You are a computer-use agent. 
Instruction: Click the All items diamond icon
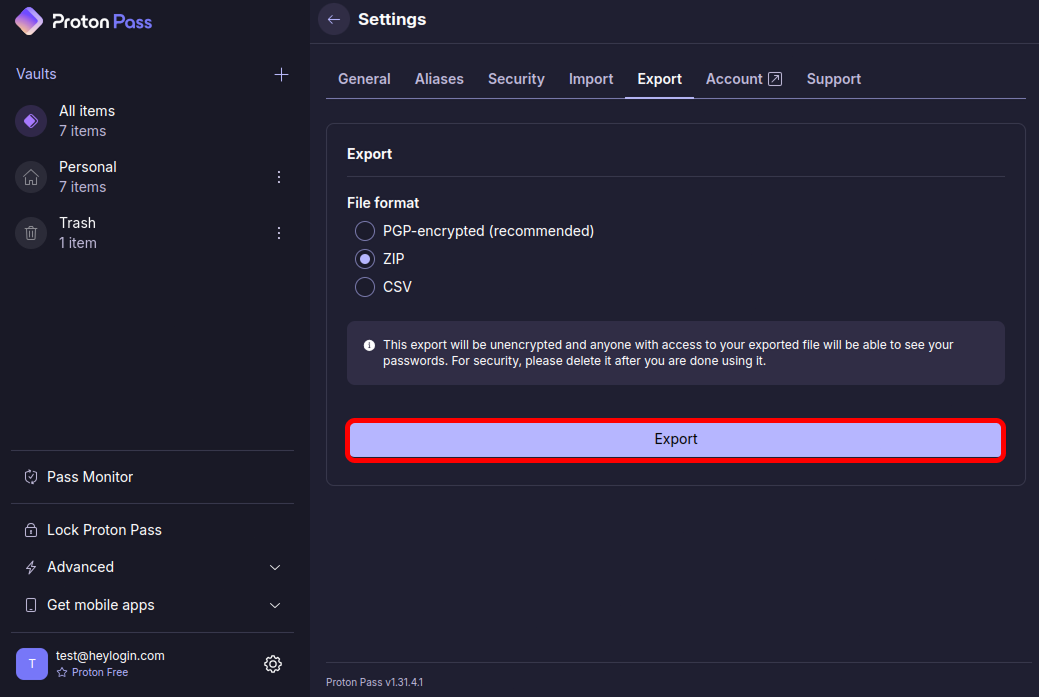click(31, 121)
